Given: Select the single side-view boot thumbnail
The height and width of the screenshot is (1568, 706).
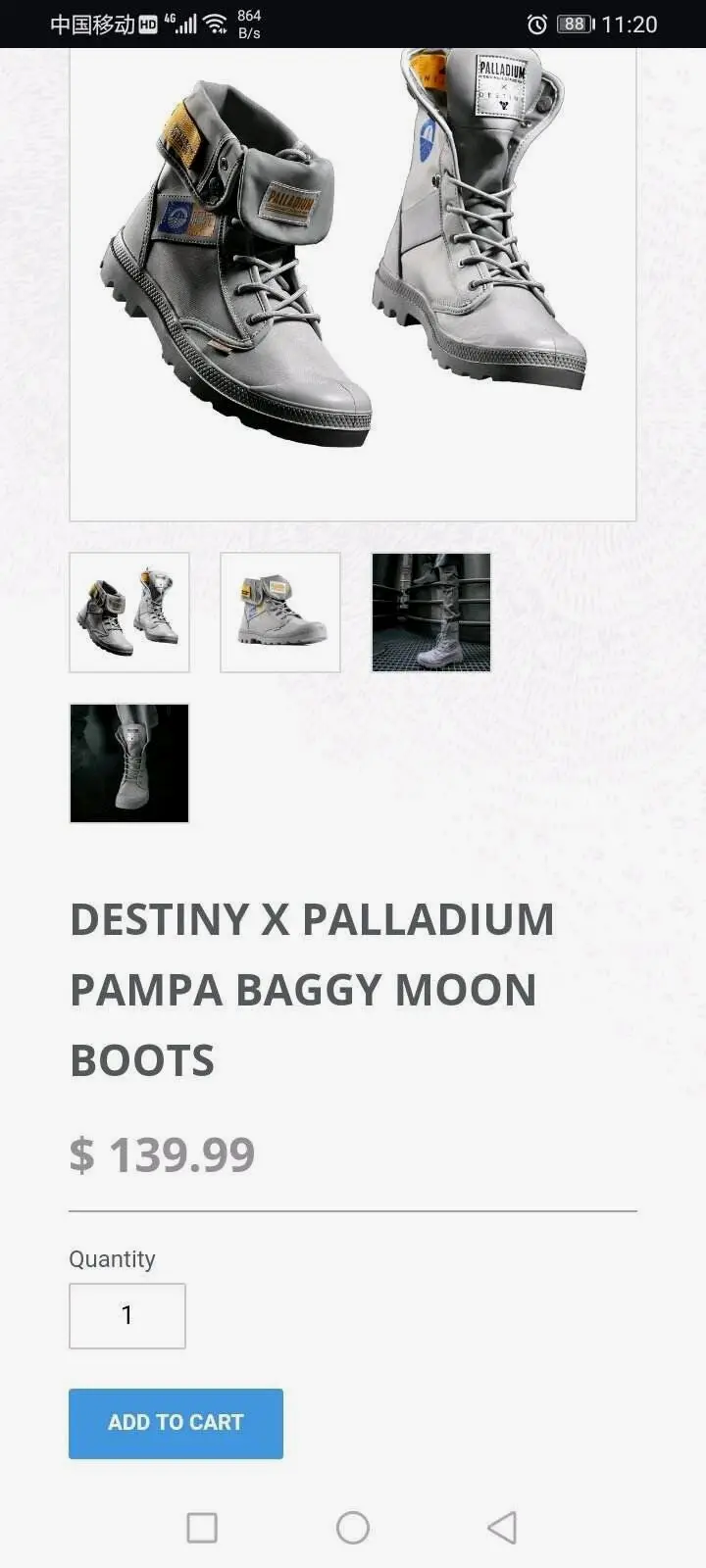Looking at the screenshot, I should click(280, 612).
